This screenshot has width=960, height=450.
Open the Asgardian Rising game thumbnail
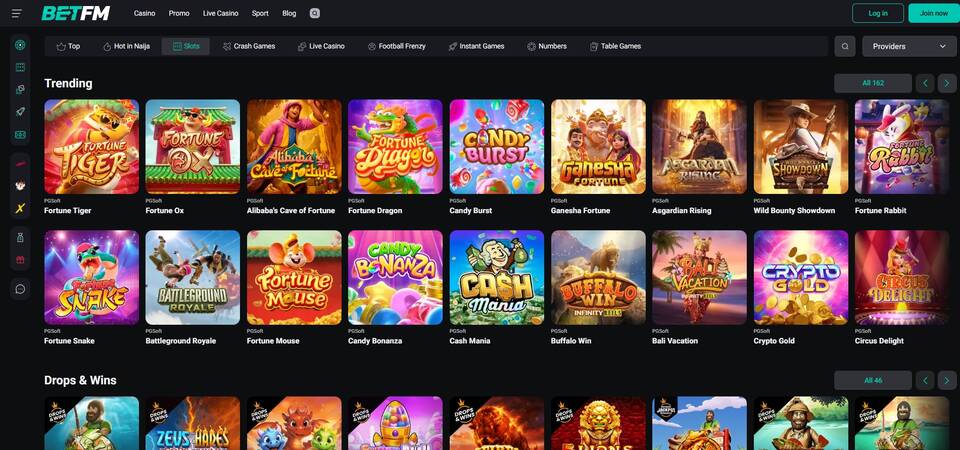(700, 147)
